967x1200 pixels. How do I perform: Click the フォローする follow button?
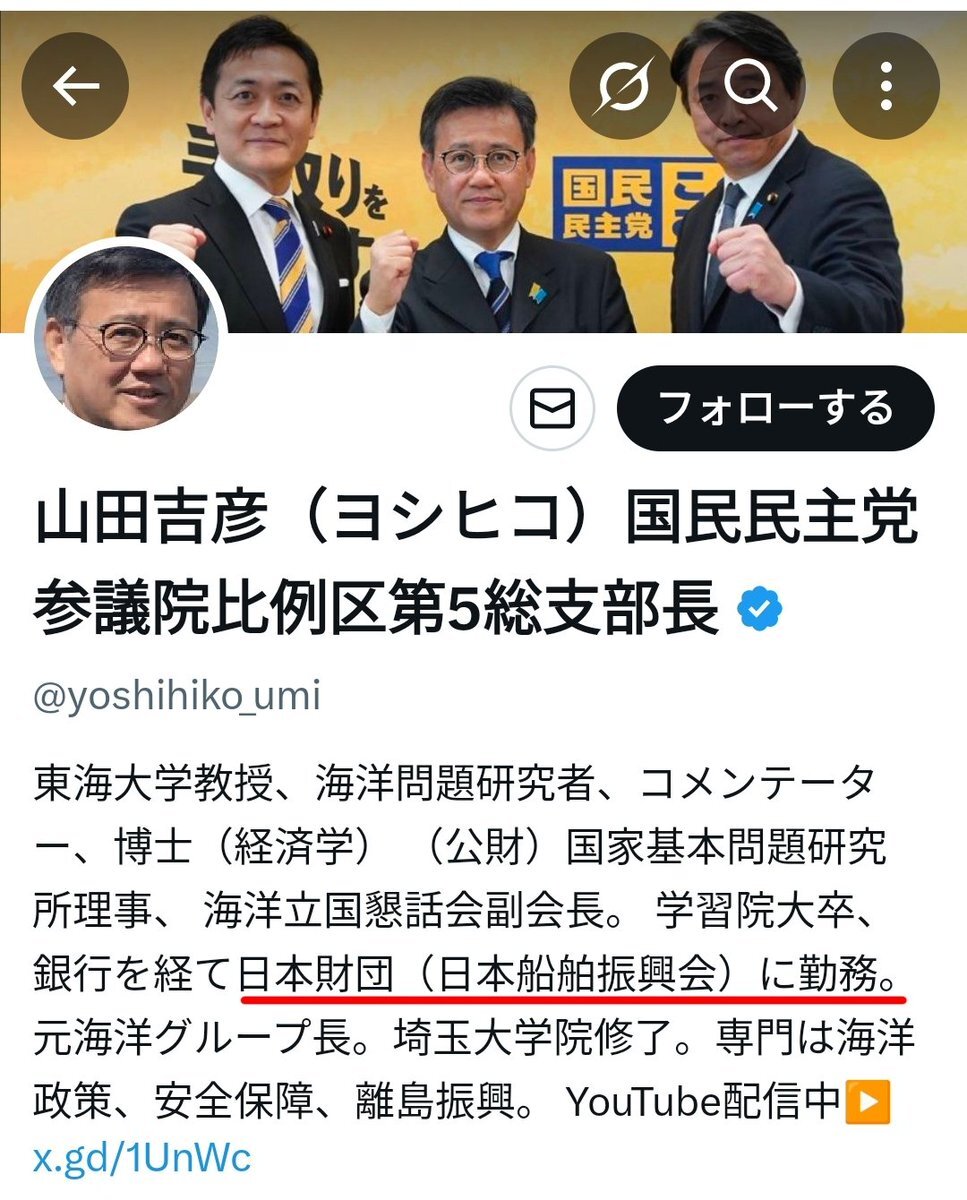pyautogui.click(x=776, y=408)
